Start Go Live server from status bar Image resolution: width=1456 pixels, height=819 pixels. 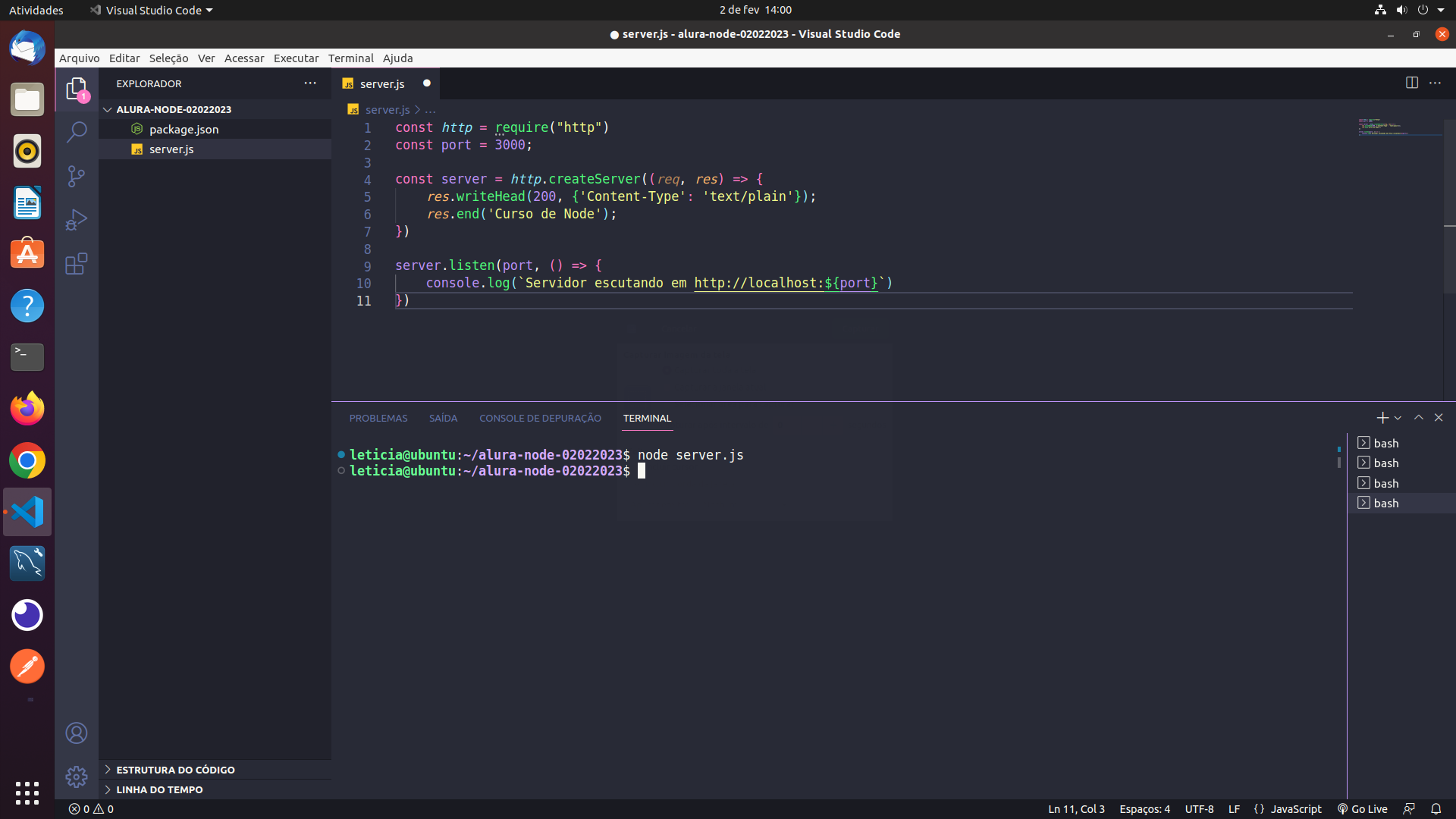[1363, 809]
